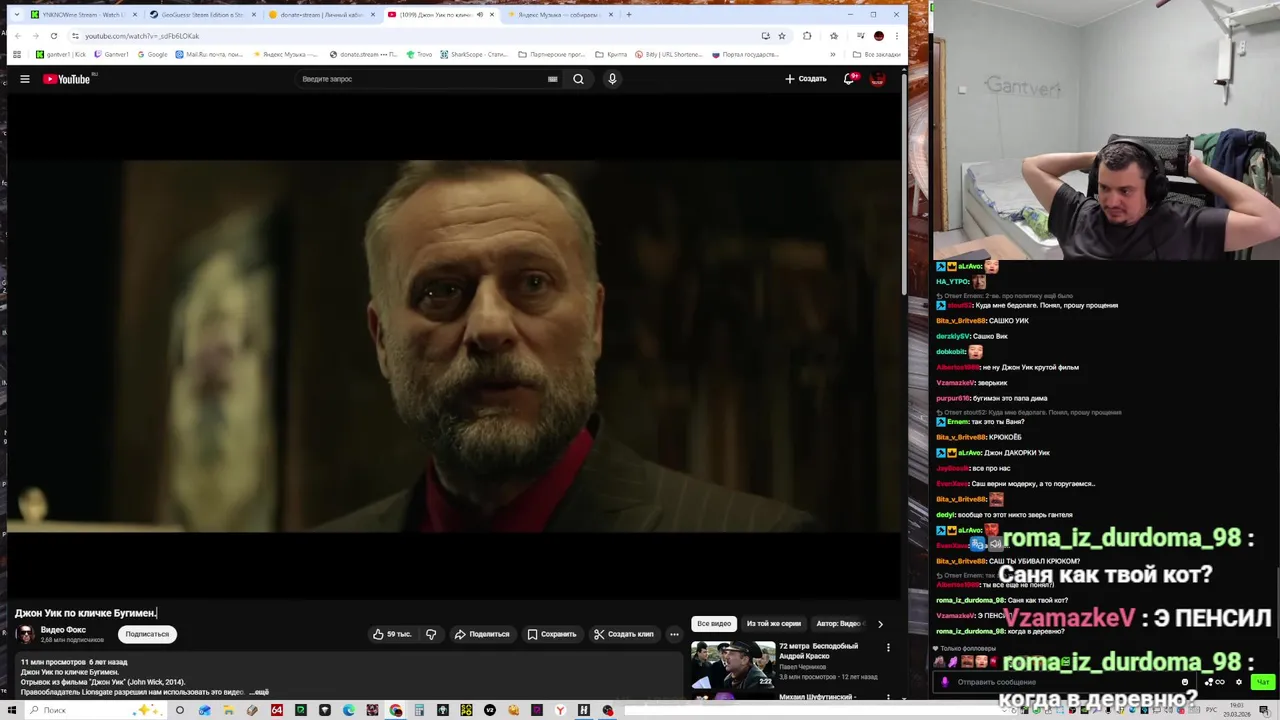The image size is (1280, 720).
Task: Start voice search with the microphone icon
Action: (612, 79)
